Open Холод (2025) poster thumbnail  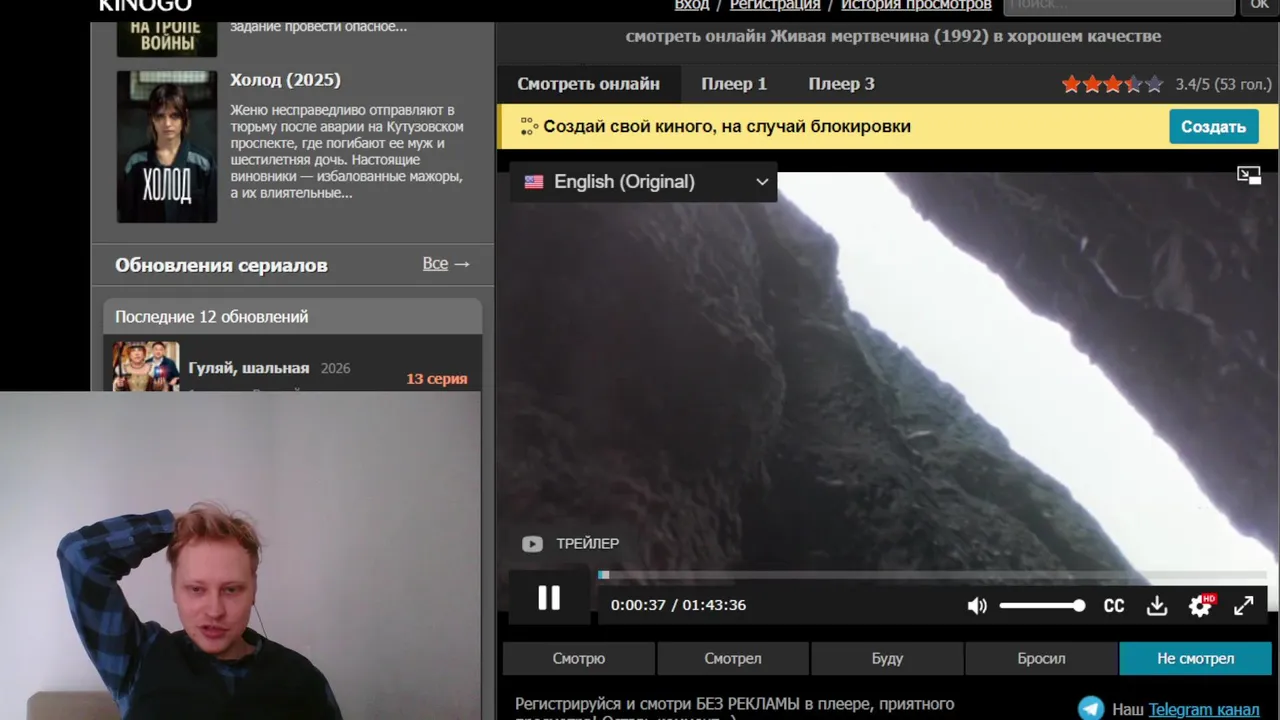click(x=167, y=147)
